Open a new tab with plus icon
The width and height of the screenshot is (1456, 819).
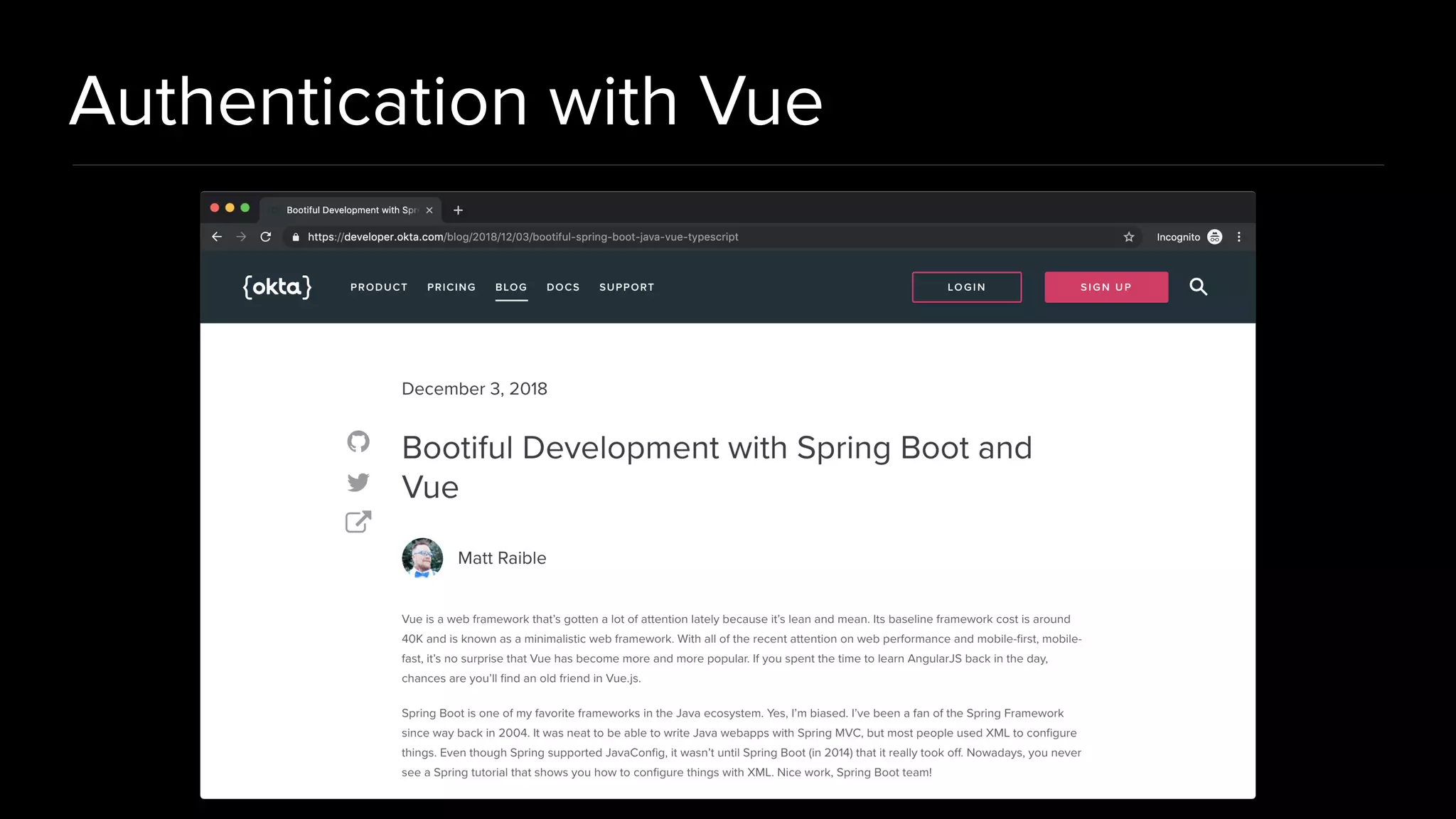[458, 210]
